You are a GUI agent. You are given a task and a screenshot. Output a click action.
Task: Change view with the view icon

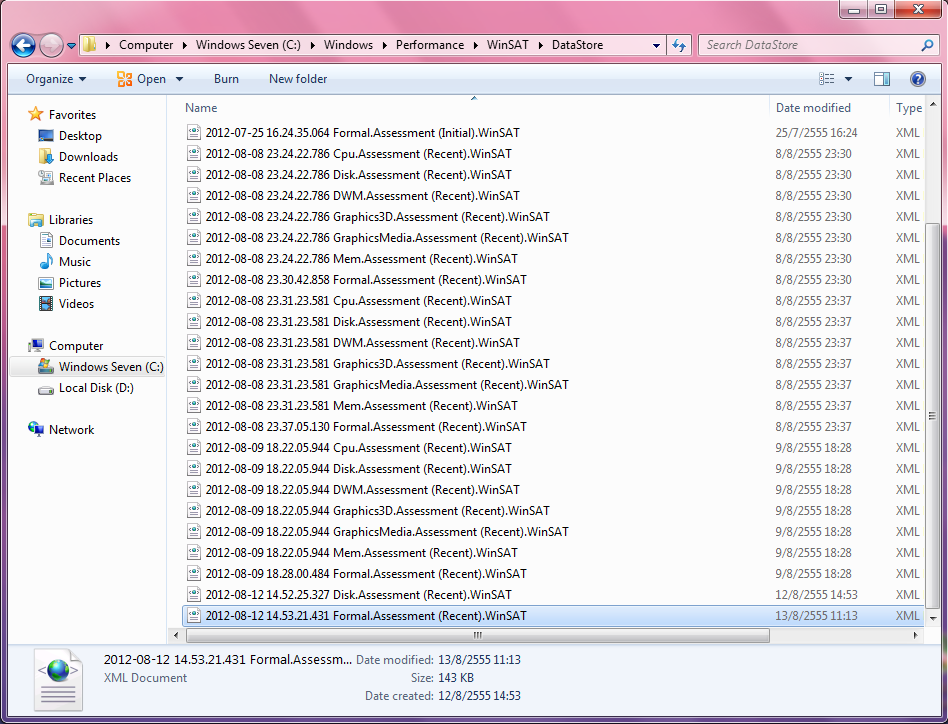(826, 79)
